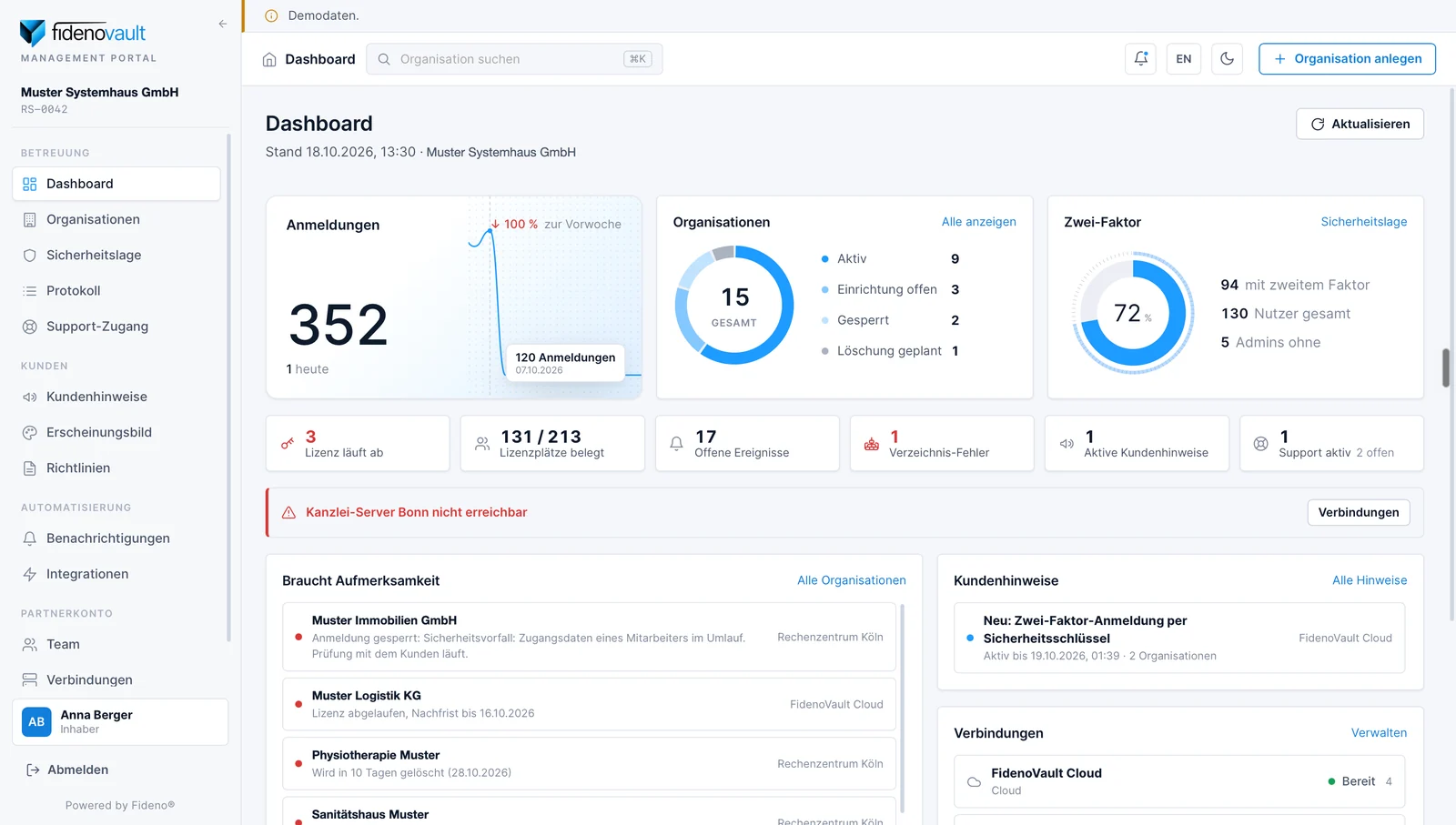Open the 131 / 213 Lizenzplätze belegt tile
Screen dimensions: 1456x825
point(552,444)
